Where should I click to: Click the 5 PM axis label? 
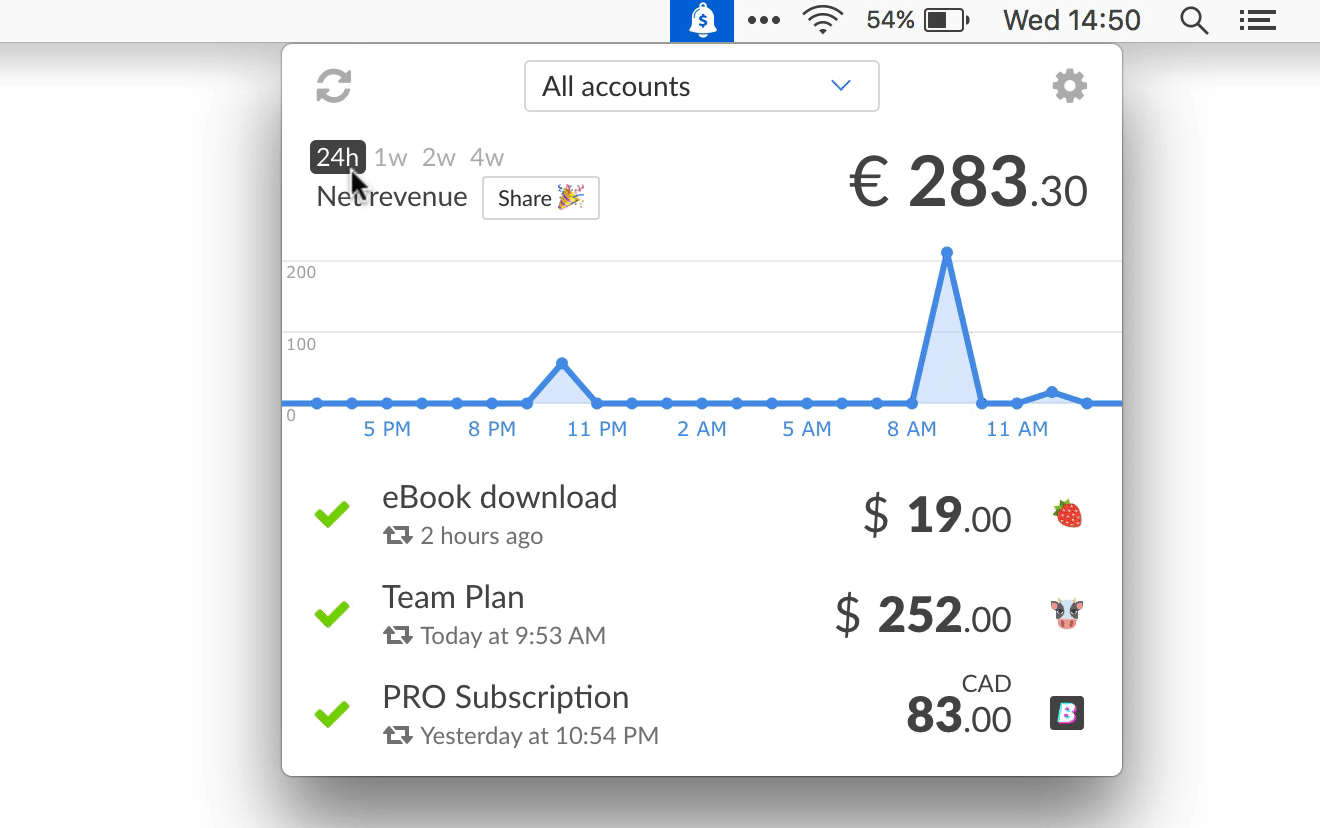387,429
